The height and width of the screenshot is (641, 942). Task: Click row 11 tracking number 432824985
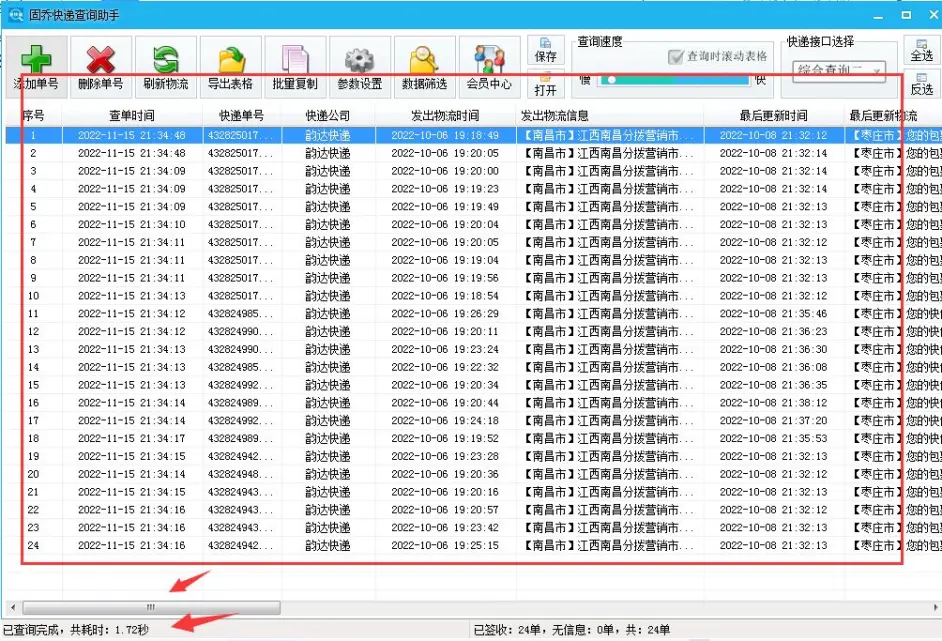pos(240,314)
